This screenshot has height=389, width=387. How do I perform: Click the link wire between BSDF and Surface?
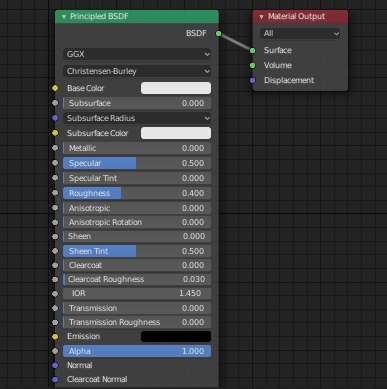pyautogui.click(x=235, y=42)
